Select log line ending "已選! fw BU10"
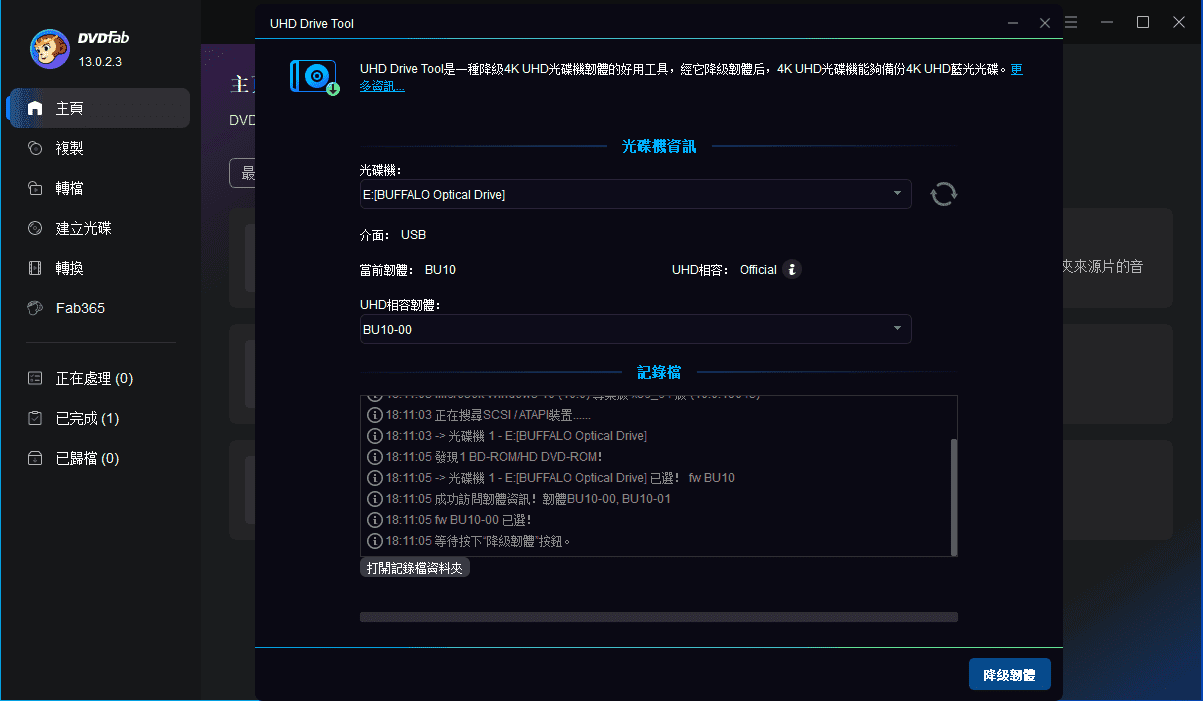 pyautogui.click(x=551, y=478)
